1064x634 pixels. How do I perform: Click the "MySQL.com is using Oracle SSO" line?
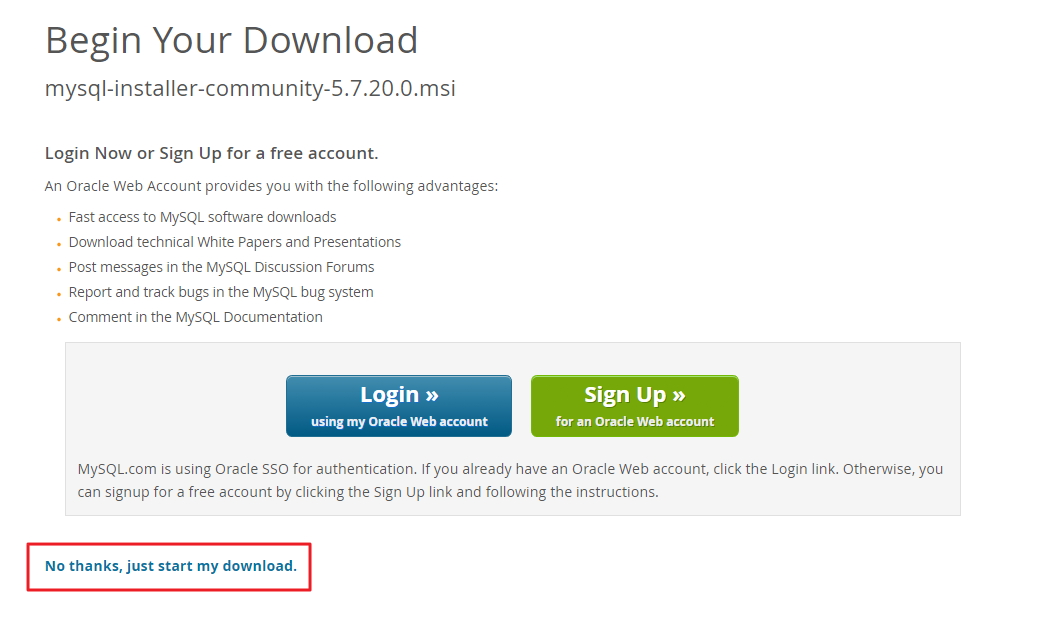pos(510,469)
